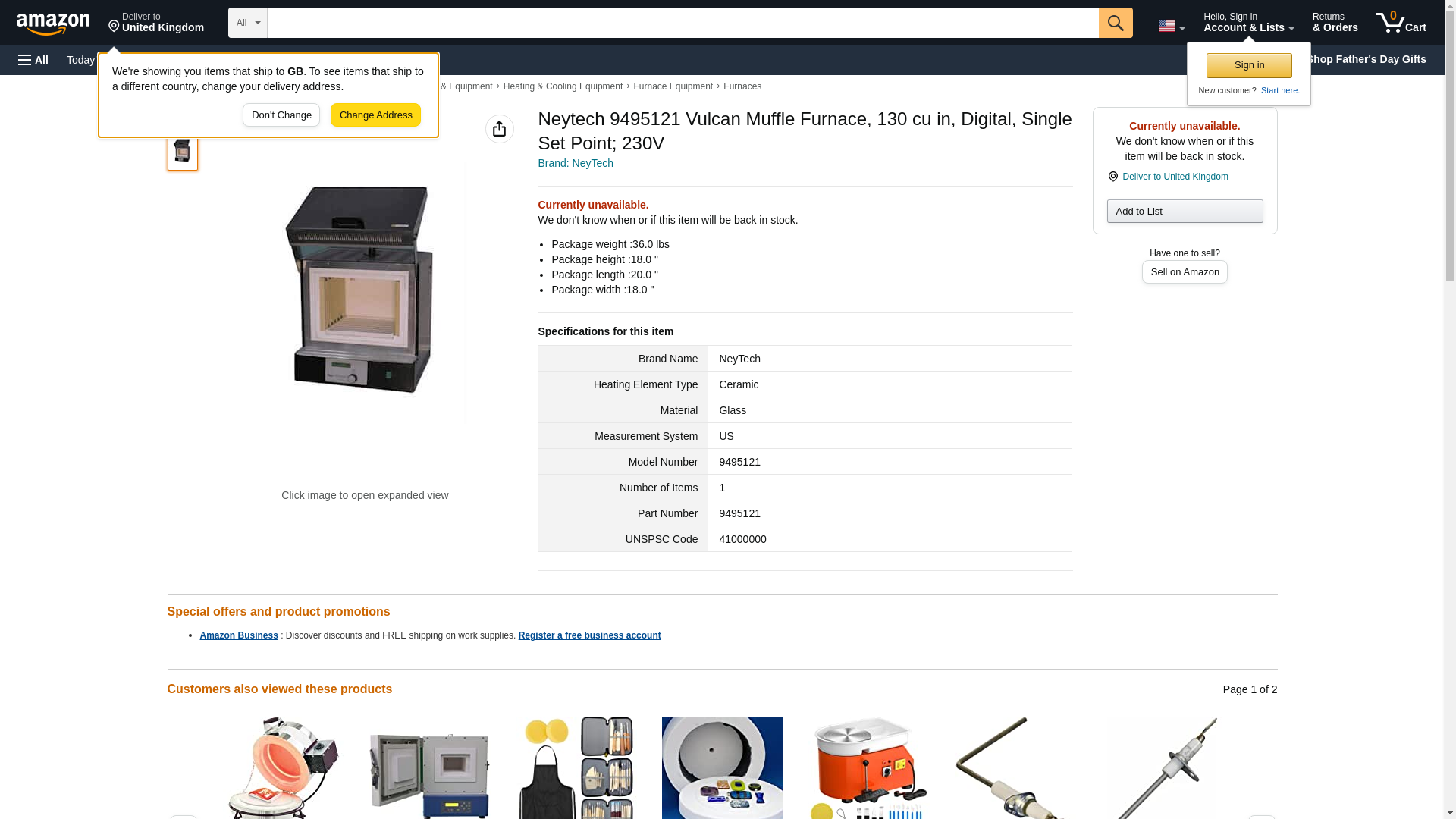Click the Amazon logo
Image resolution: width=1456 pixels, height=819 pixels.
(x=53, y=24)
